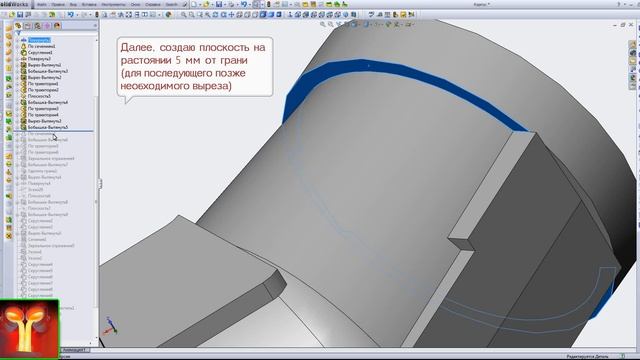Open the Вставка menu
640x360 pixels.
pyautogui.click(x=89, y=4)
